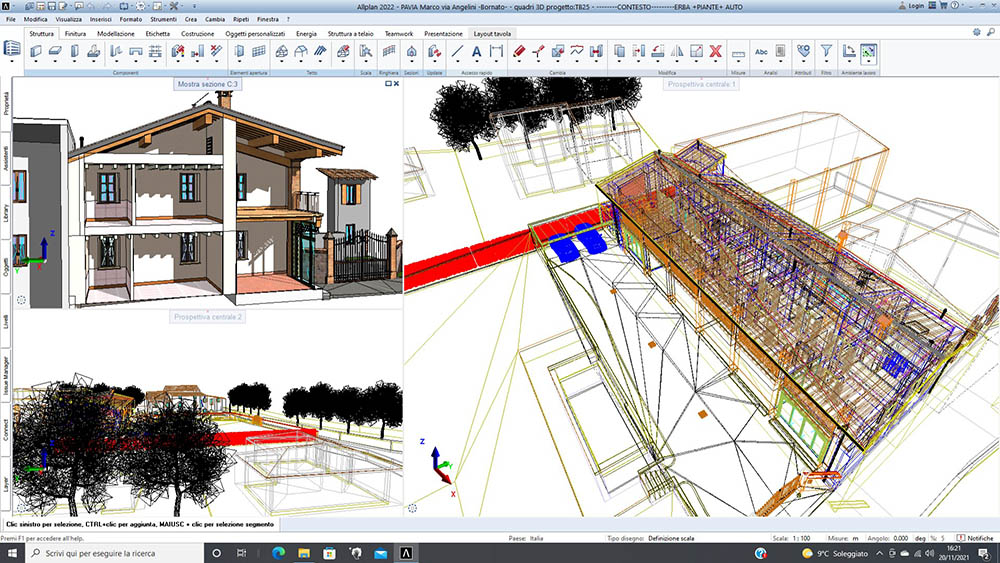Open the Attributi tool icon
The height and width of the screenshot is (563, 1000).
tap(803, 52)
